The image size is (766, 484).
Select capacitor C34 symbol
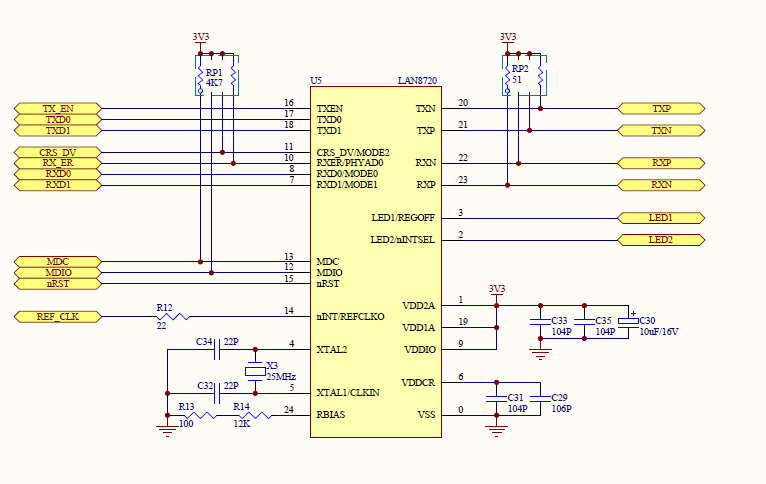click(217, 349)
